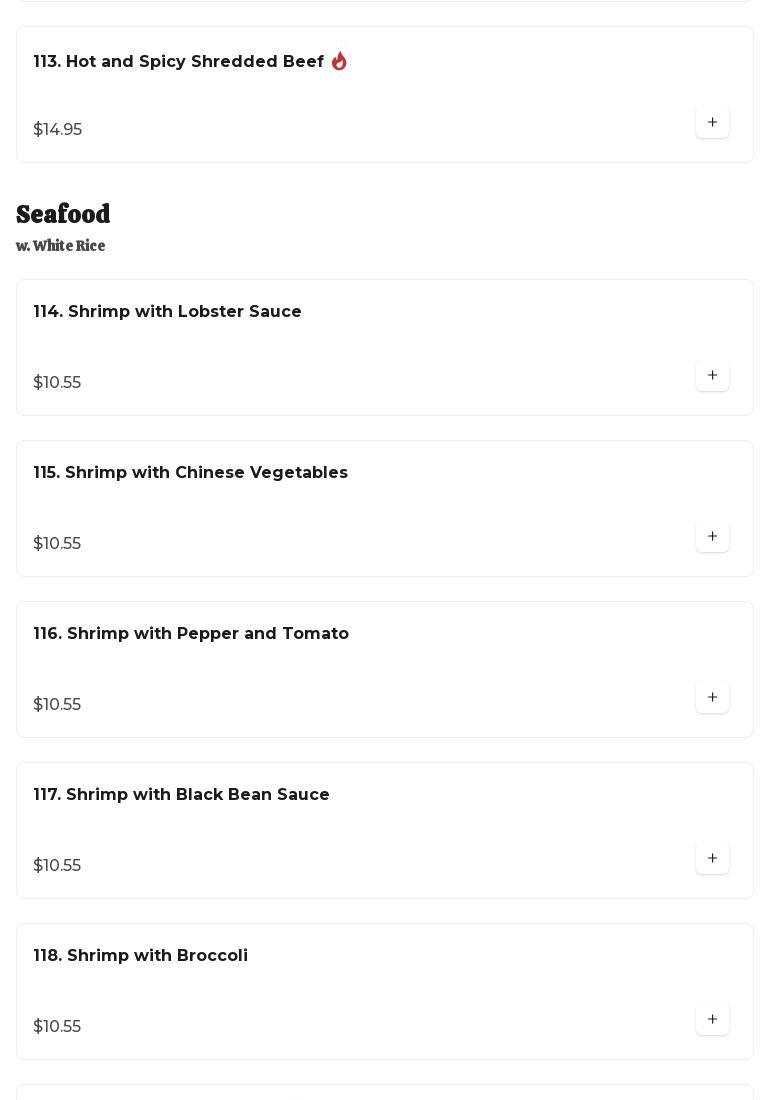Add Shrimp with Lobster Sauce via plus icon
The image size is (770, 1100).
coord(712,376)
